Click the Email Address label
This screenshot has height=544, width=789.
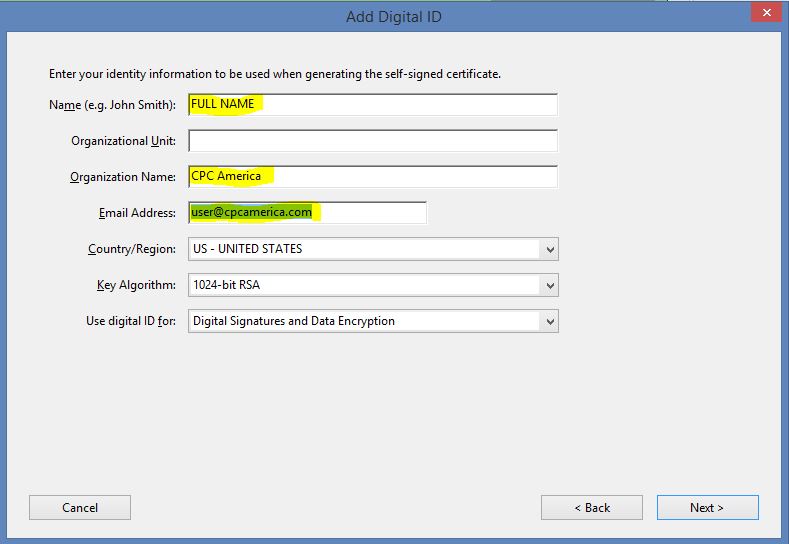pyautogui.click(x=137, y=213)
